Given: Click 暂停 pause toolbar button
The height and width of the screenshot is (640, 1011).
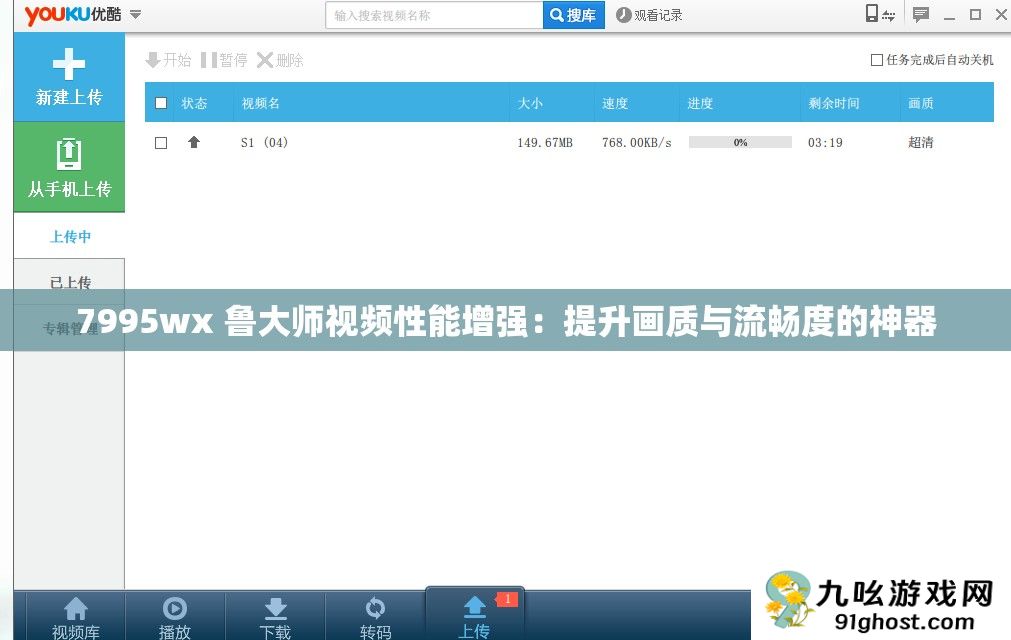Looking at the screenshot, I should click(x=224, y=60).
